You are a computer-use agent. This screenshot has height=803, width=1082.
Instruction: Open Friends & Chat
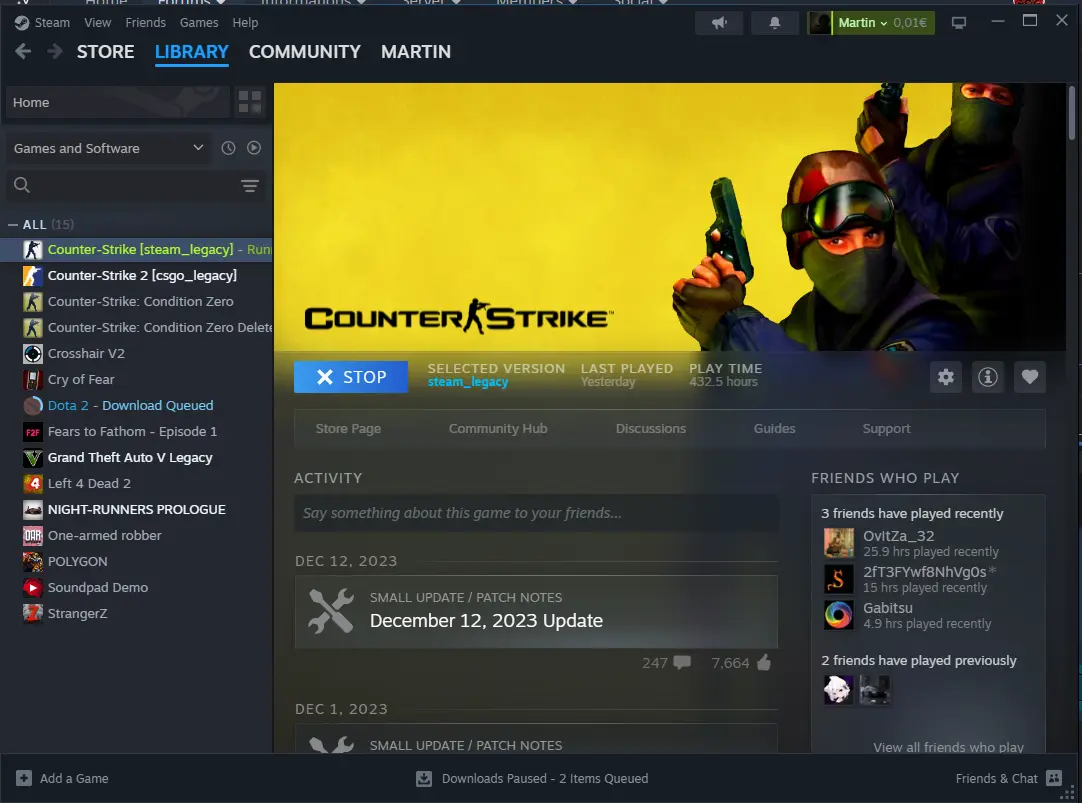pyautogui.click(x=1008, y=778)
